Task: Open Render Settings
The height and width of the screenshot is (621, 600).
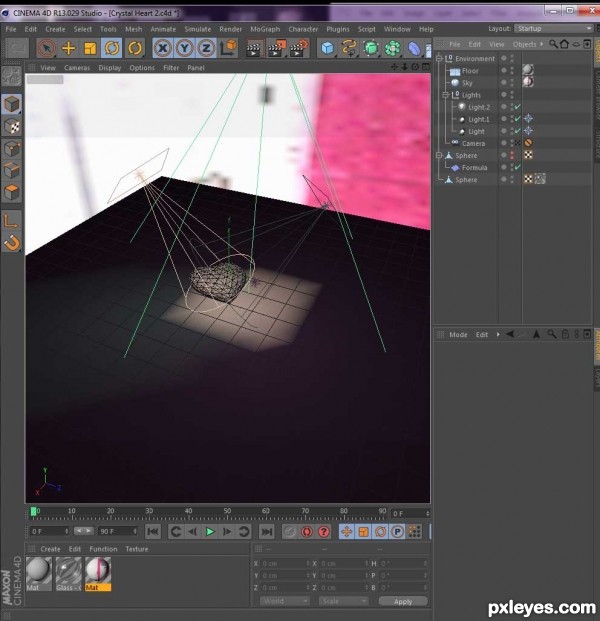Action: (299, 48)
